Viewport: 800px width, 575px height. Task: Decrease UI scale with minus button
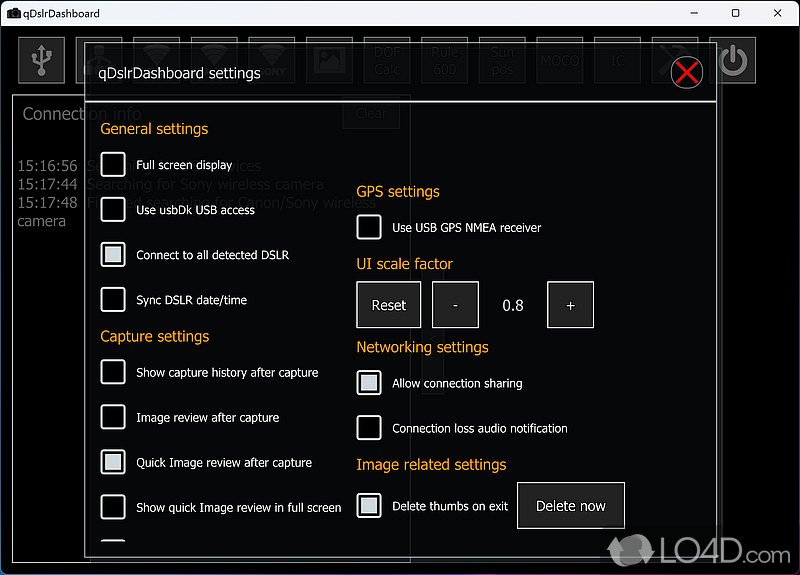pos(455,305)
